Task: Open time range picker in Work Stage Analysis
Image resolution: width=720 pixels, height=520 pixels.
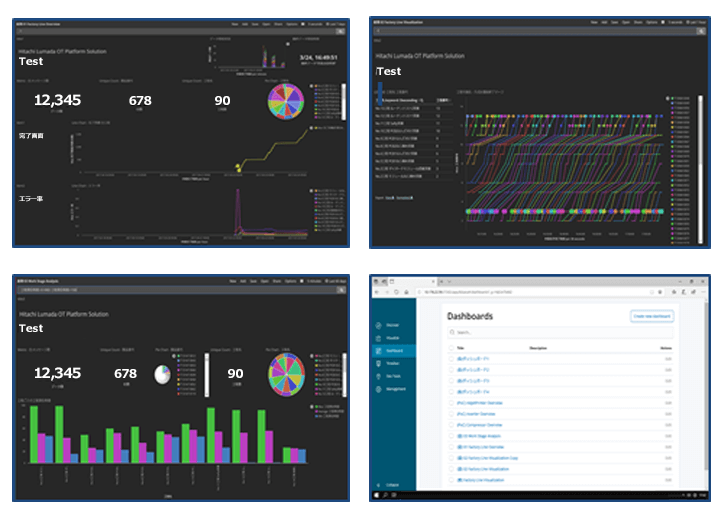Action: 336,281
